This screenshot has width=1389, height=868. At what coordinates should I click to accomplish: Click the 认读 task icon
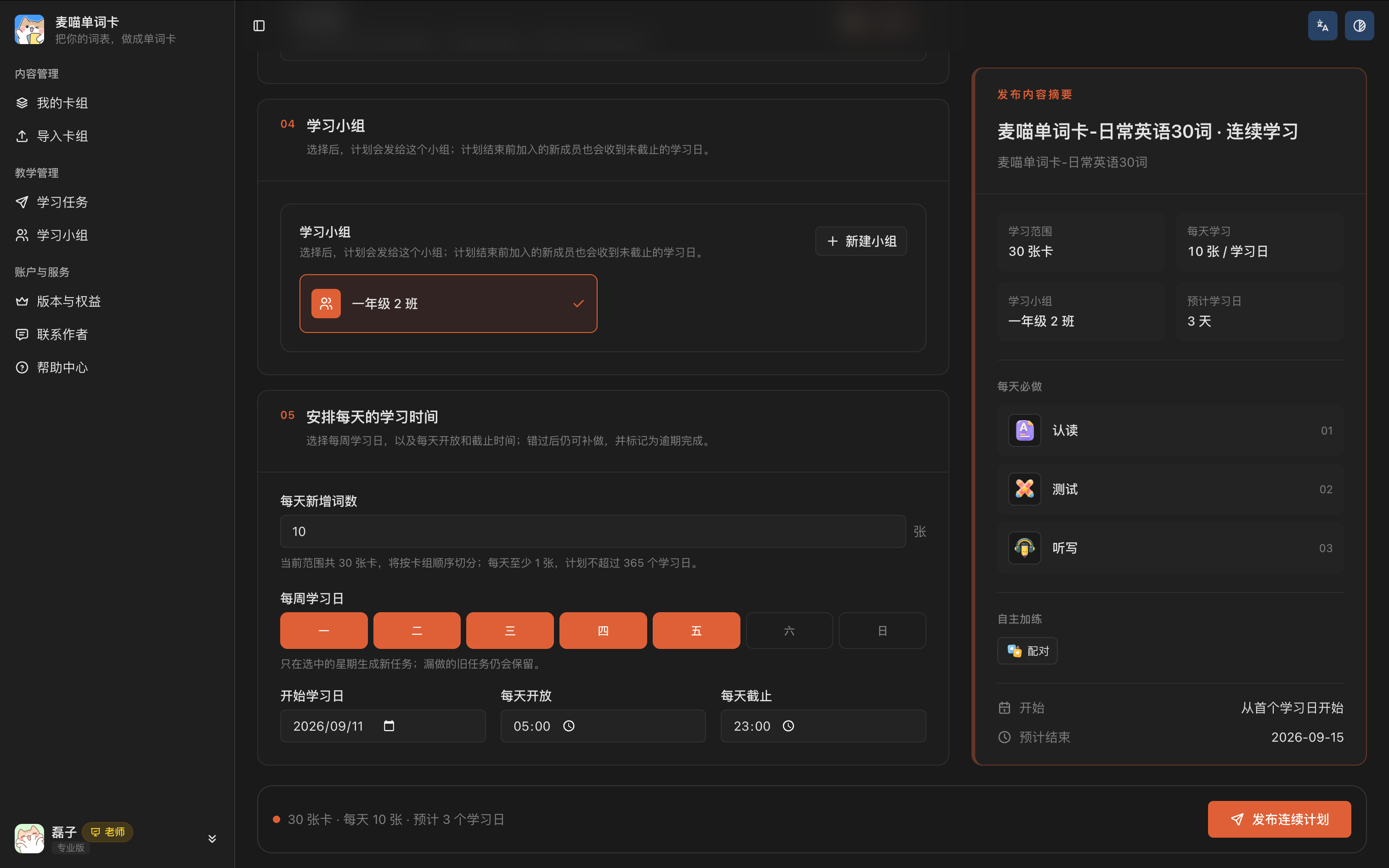point(1025,430)
